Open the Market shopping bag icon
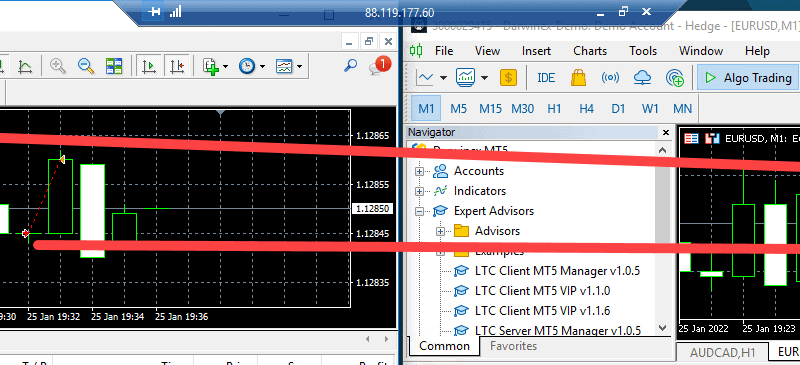 579,78
